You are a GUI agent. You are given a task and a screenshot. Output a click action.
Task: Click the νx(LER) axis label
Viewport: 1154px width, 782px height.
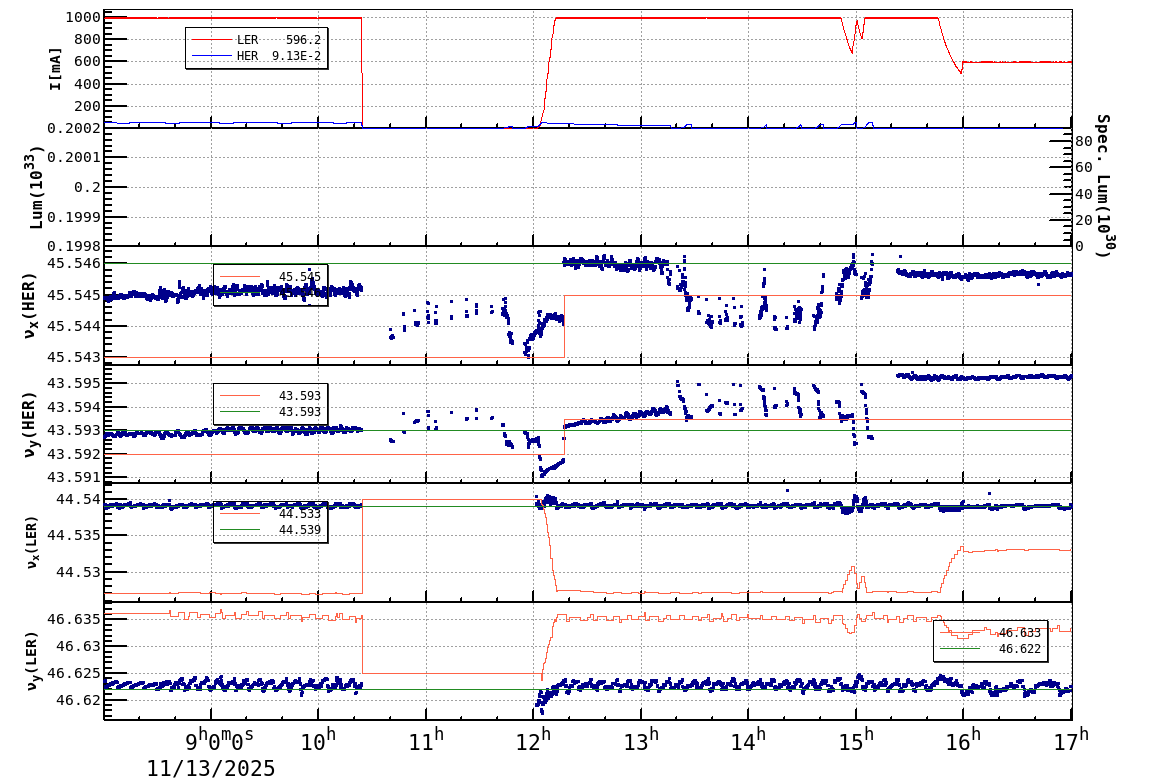(x=31, y=543)
